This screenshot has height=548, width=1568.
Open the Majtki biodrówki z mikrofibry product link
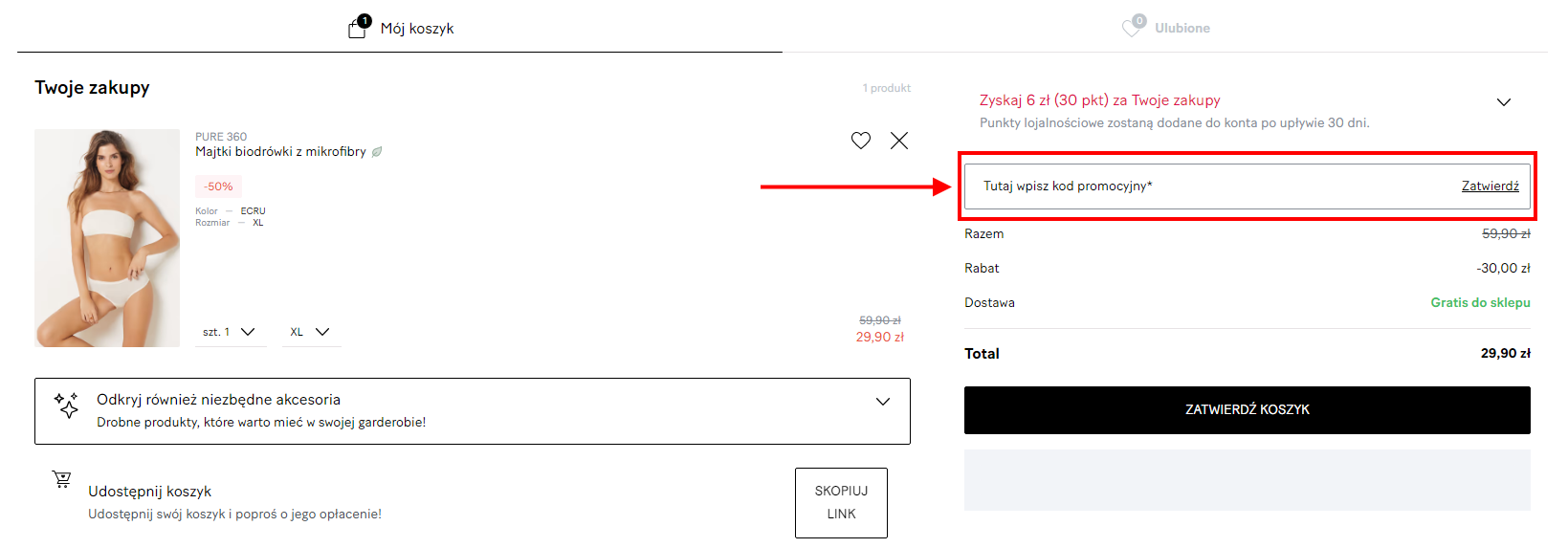[281, 151]
